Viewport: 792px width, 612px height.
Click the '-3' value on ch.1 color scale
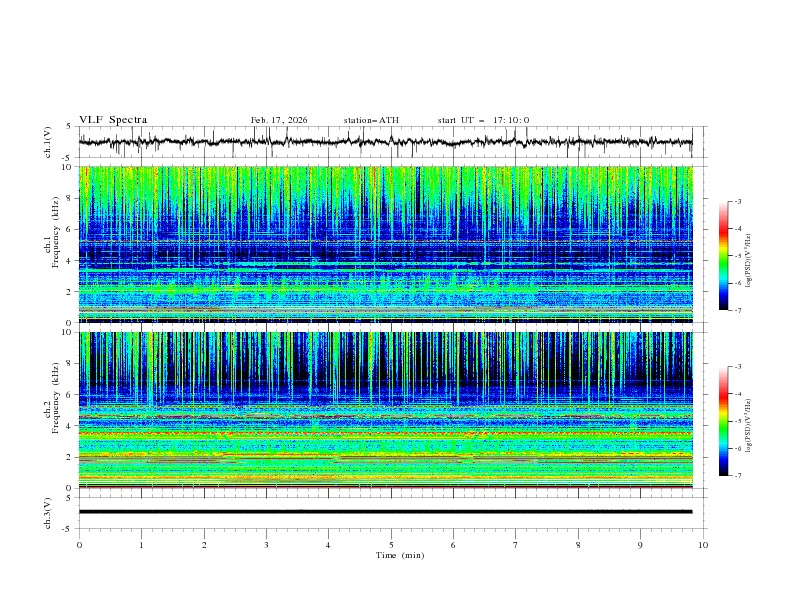738,201
